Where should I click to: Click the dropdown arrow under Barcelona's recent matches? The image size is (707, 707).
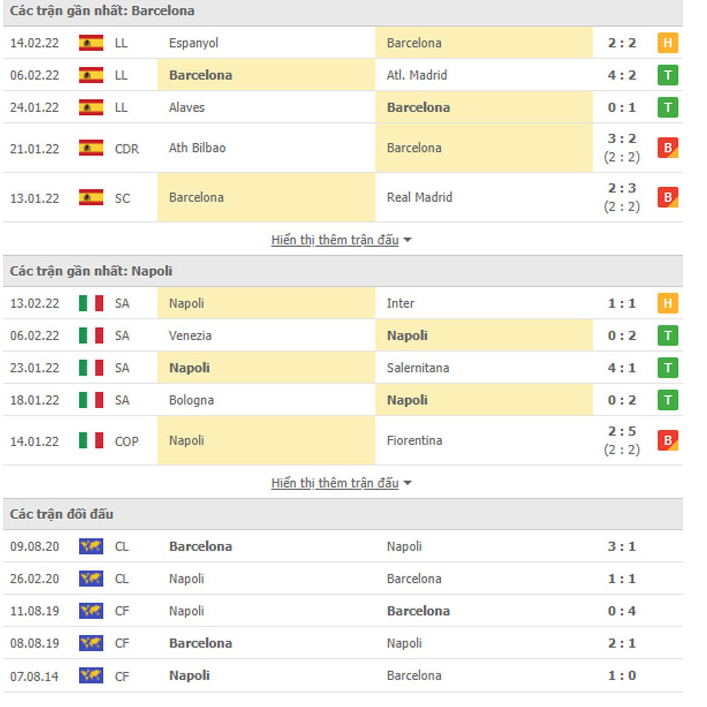pyautogui.click(x=408, y=241)
